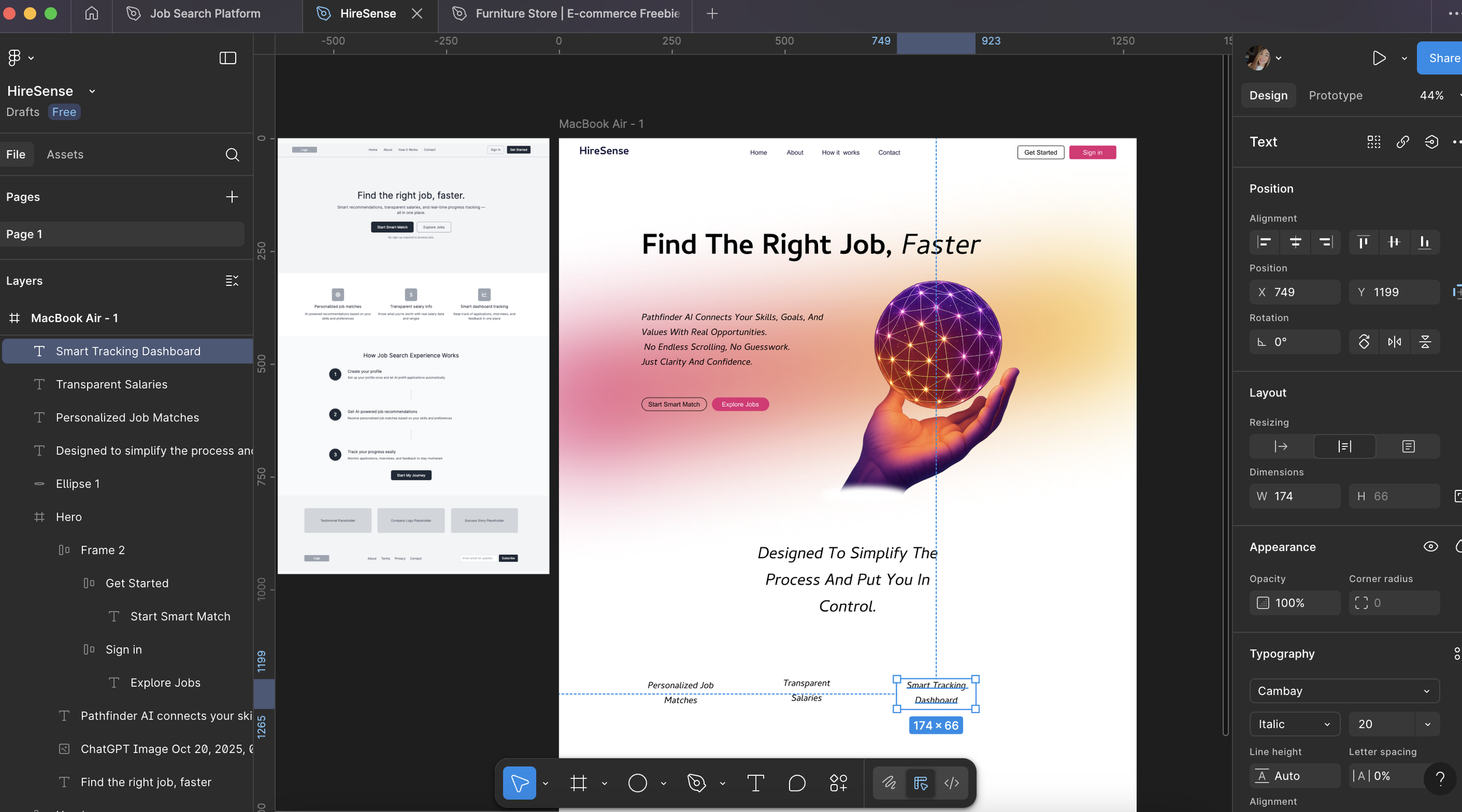Viewport: 1462px width, 812px height.
Task: Click the Flip horizontal icon
Action: [x=1394, y=342]
